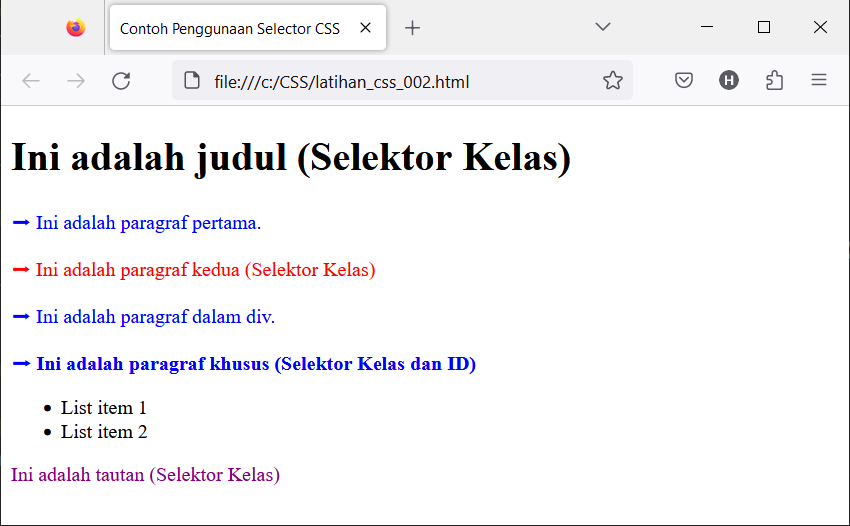Close the Firefox window
Image resolution: width=850 pixels, height=526 pixels.
click(820, 27)
